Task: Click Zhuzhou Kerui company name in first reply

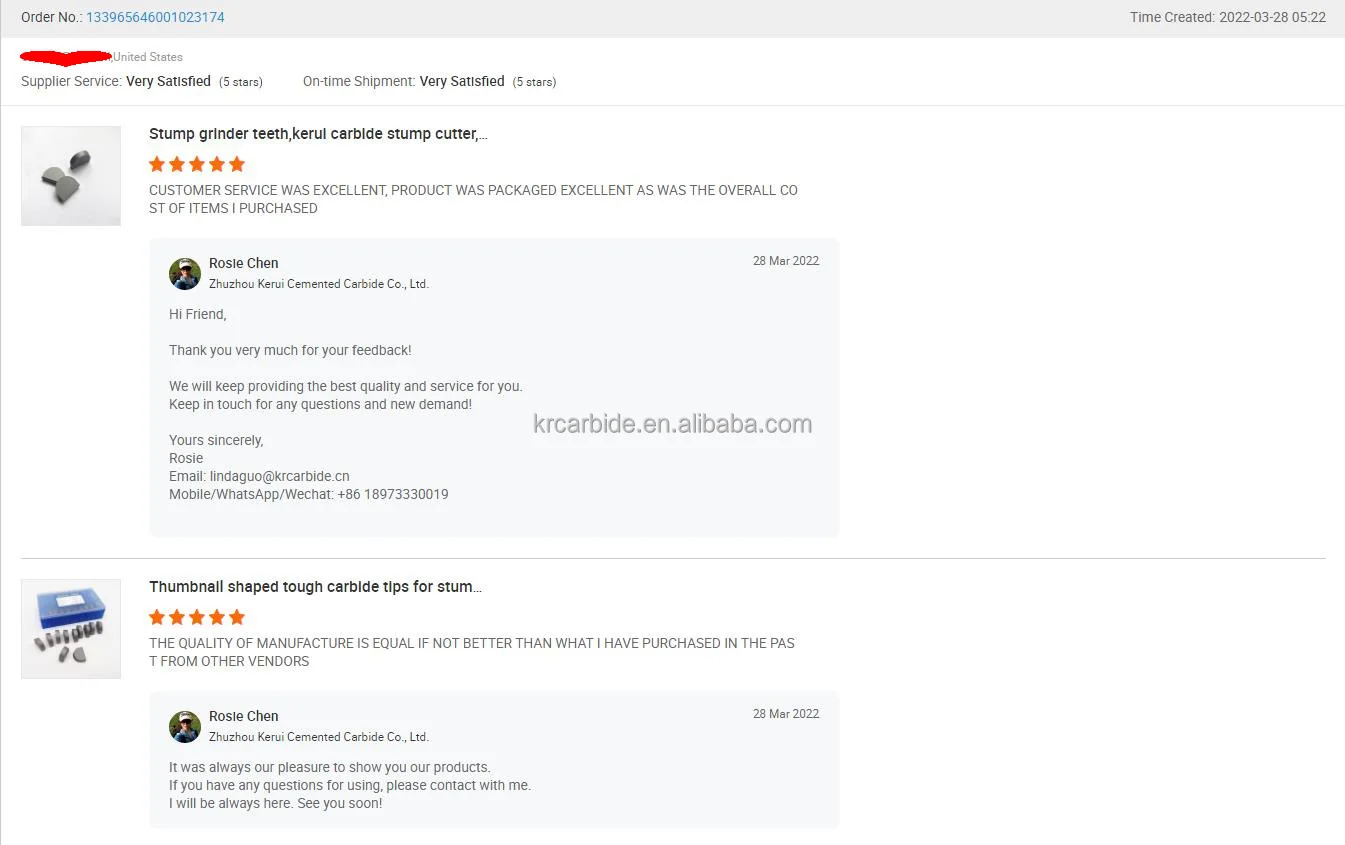Action: coord(318,284)
